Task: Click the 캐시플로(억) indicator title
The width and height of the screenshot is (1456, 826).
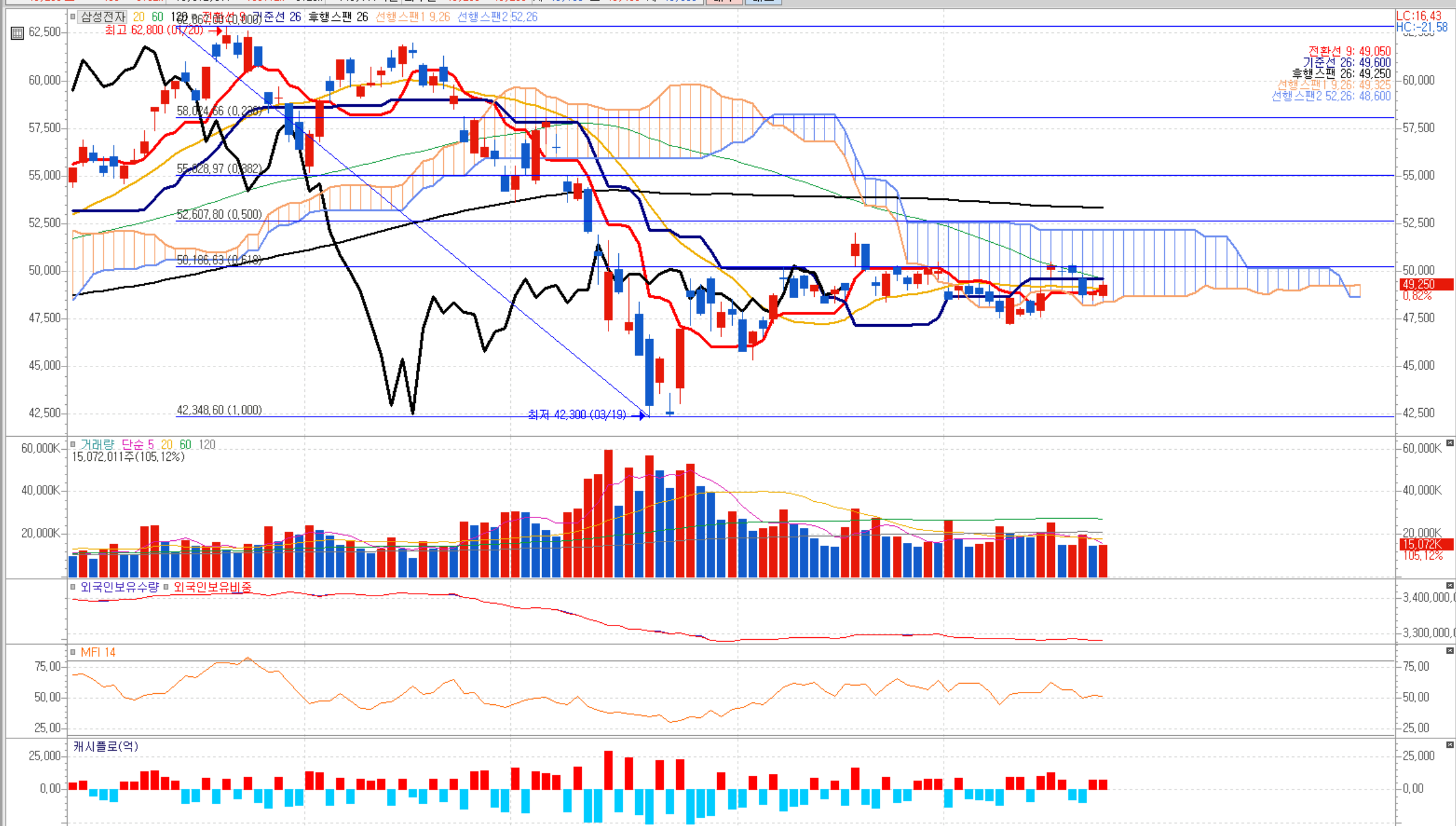Action: pos(106,746)
